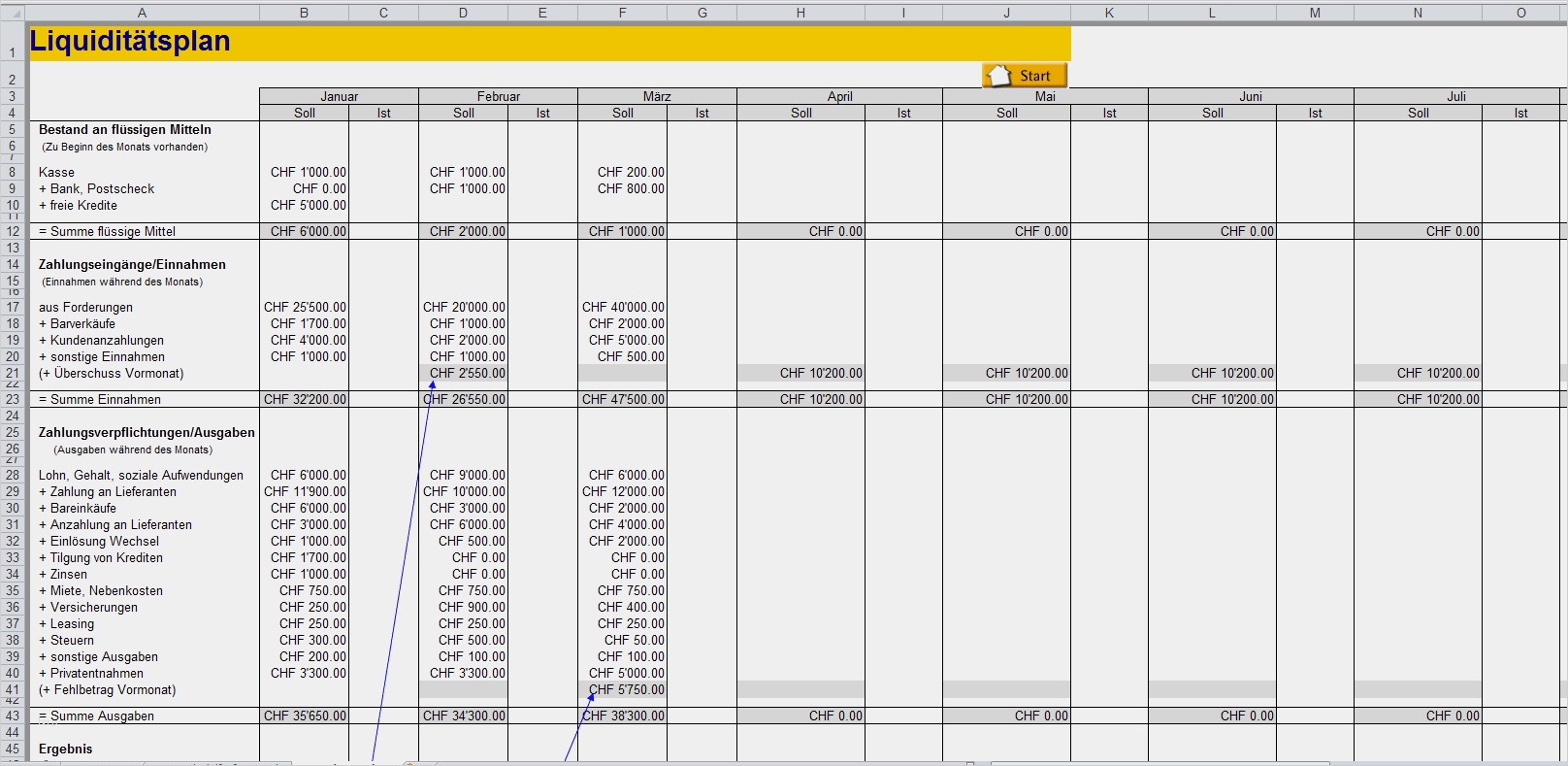Select column N header
The height and width of the screenshot is (766, 1568).
click(x=1418, y=13)
